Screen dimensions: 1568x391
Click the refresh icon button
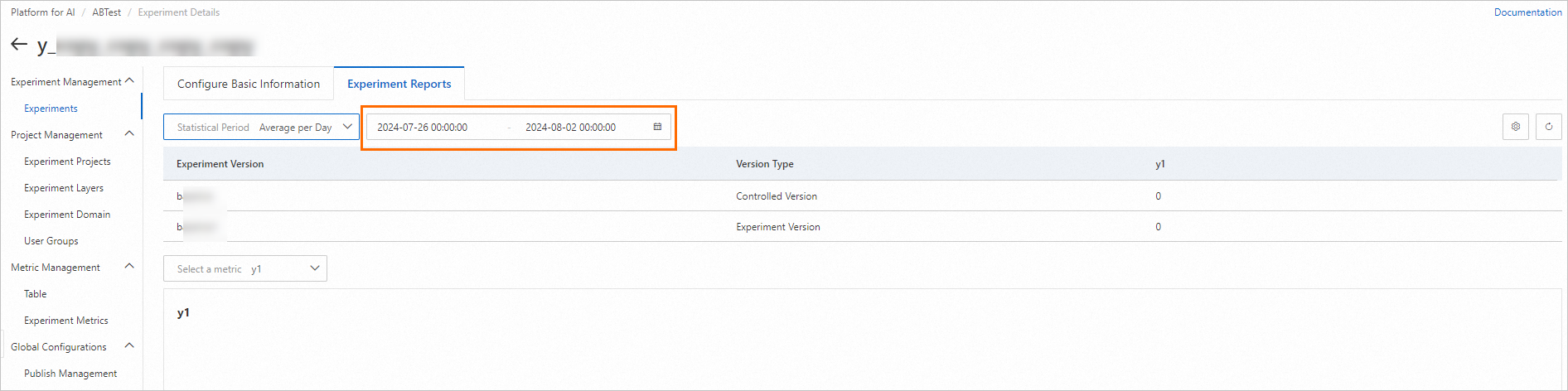click(x=1548, y=127)
